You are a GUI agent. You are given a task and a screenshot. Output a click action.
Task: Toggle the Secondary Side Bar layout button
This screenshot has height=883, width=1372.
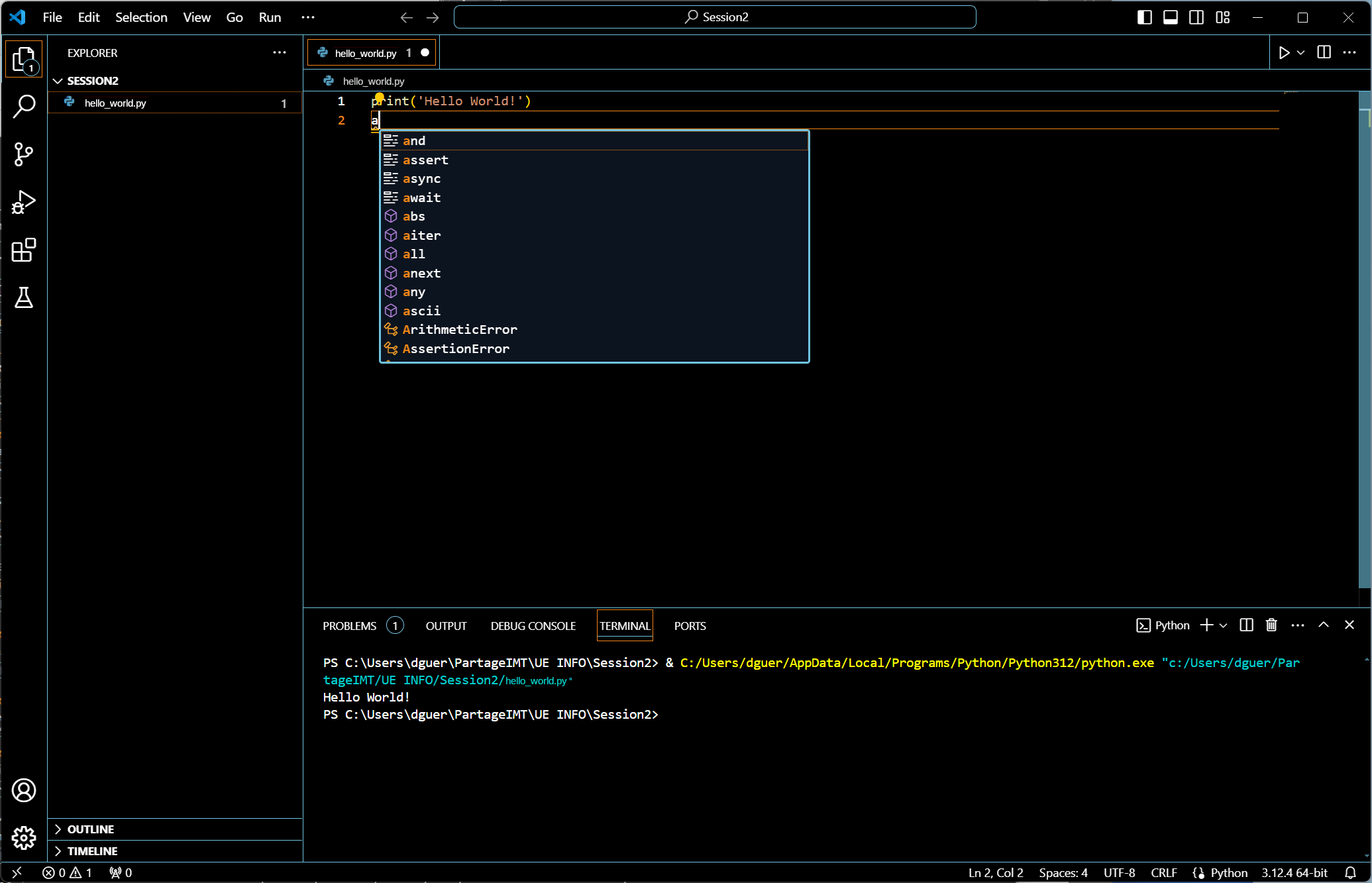pyautogui.click(x=1196, y=17)
